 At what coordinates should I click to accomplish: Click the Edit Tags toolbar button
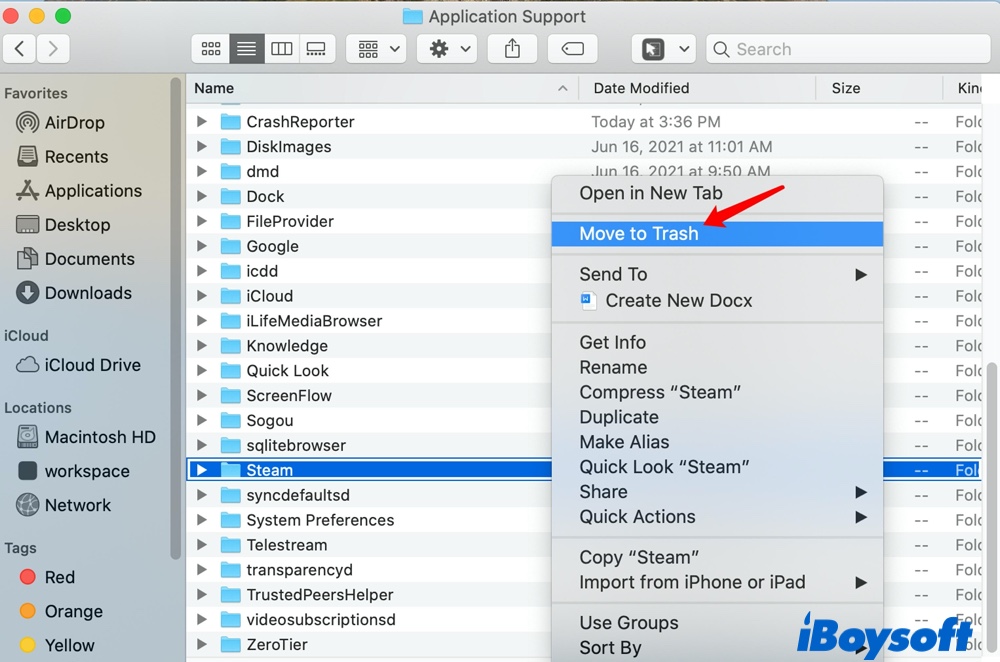572,48
